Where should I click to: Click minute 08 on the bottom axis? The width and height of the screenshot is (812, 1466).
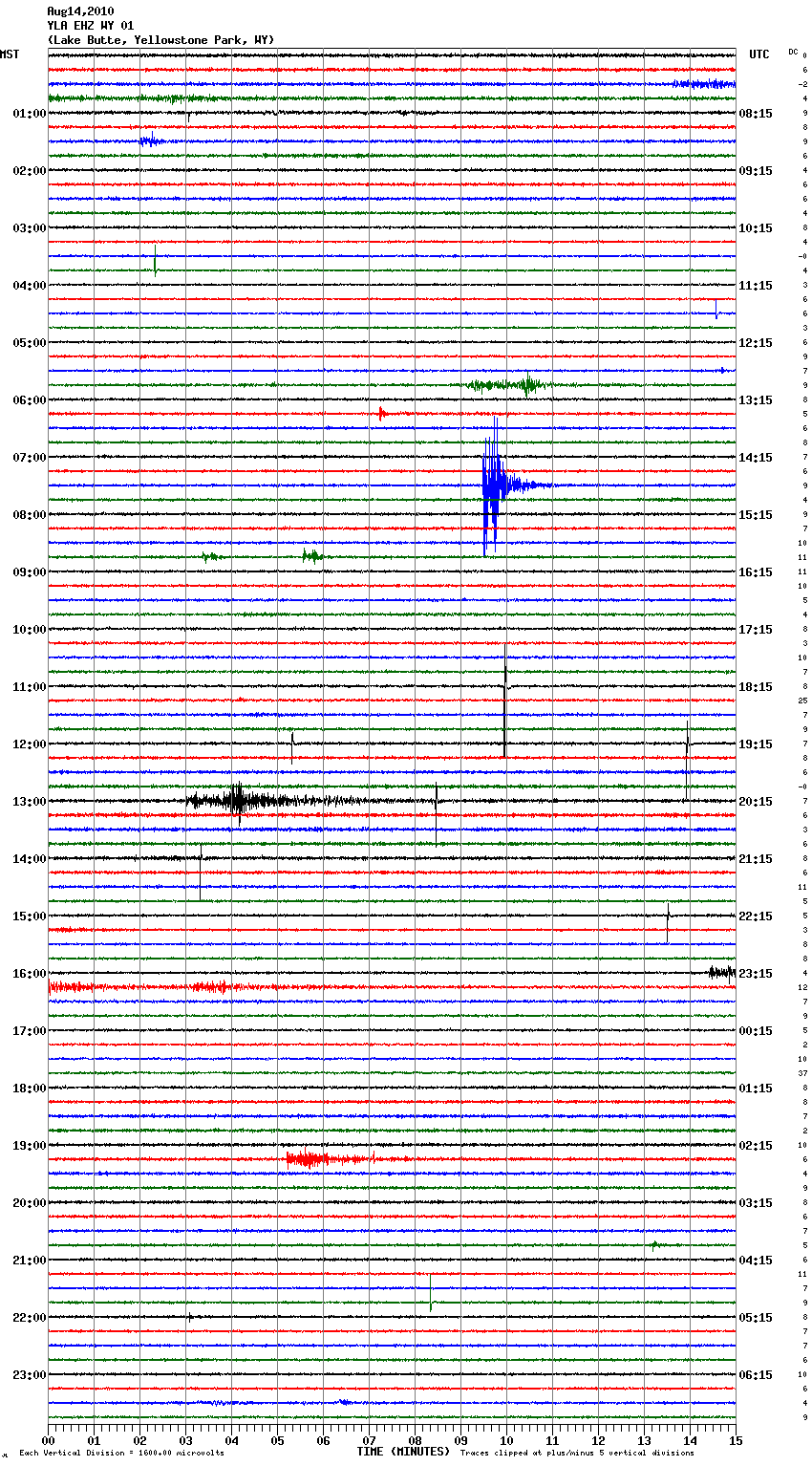coord(416,1440)
